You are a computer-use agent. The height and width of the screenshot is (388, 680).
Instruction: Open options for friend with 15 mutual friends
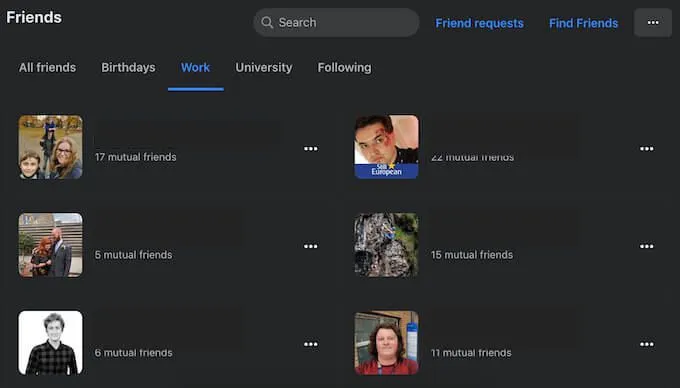647,246
